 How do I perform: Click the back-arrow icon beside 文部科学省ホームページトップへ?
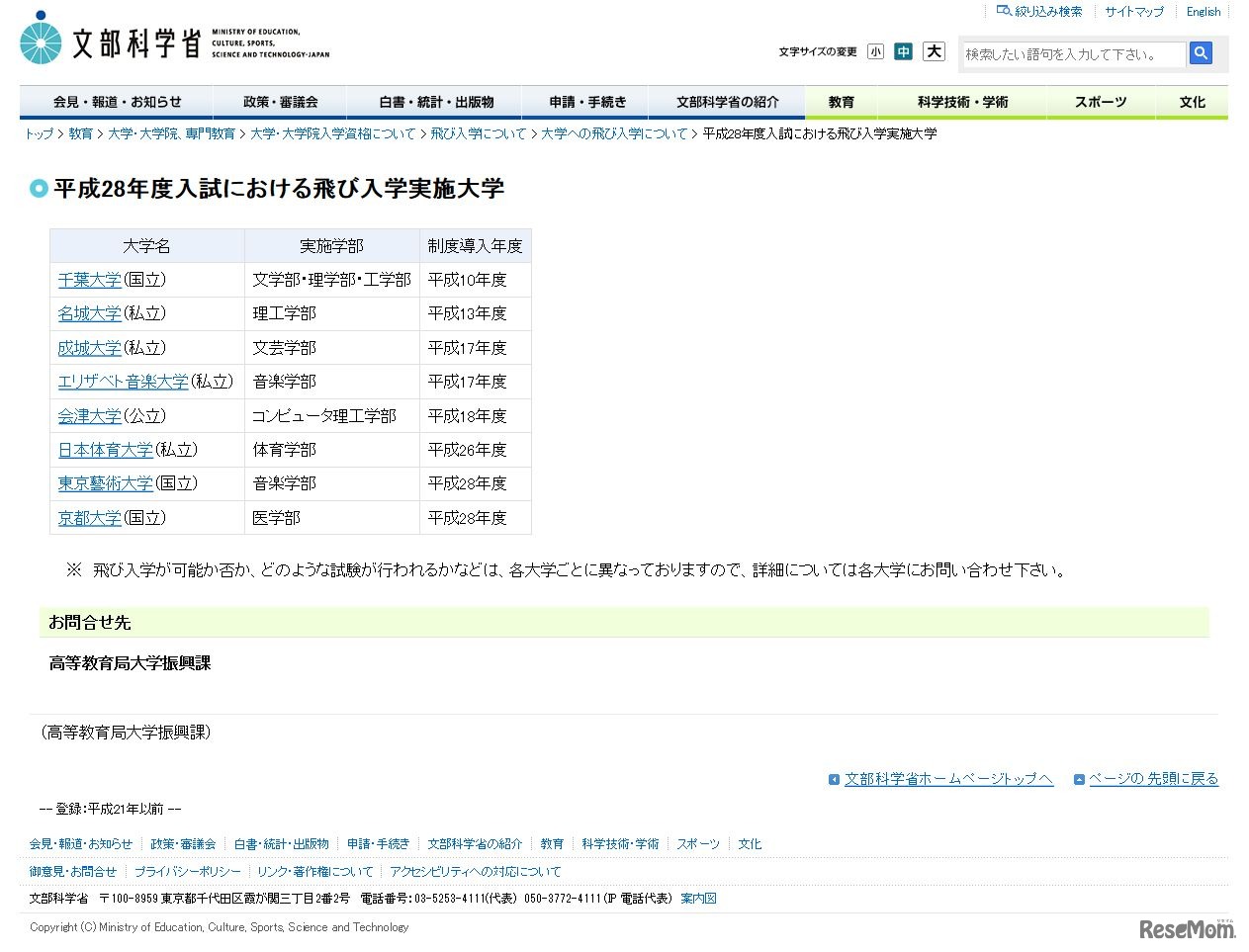834,779
